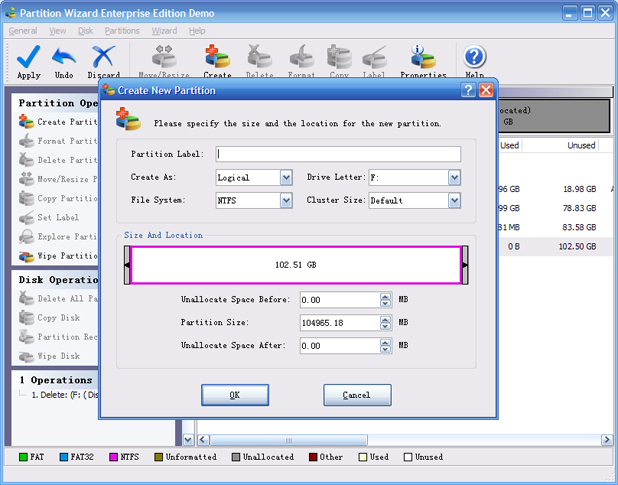
Task: Click the 102.51 GB partition bar
Action: [x=296, y=265]
